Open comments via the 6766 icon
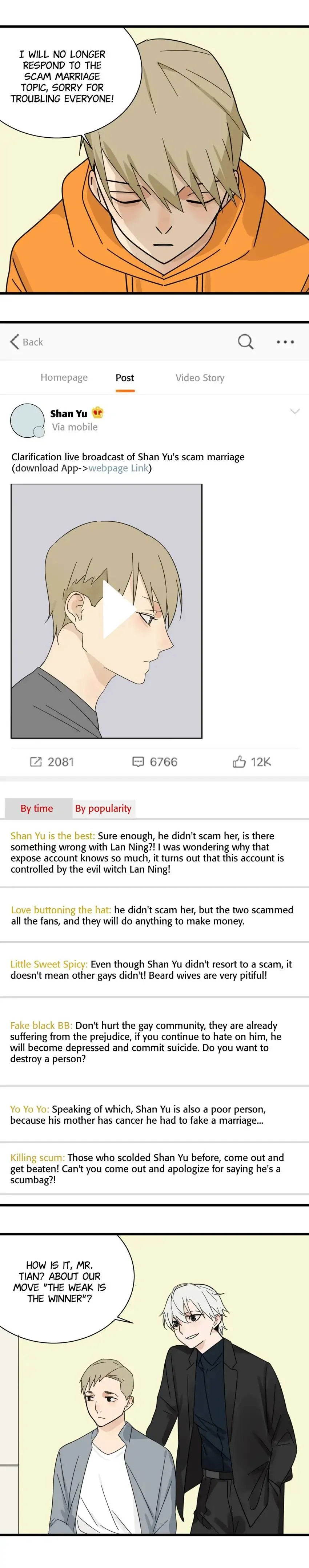 (x=139, y=761)
